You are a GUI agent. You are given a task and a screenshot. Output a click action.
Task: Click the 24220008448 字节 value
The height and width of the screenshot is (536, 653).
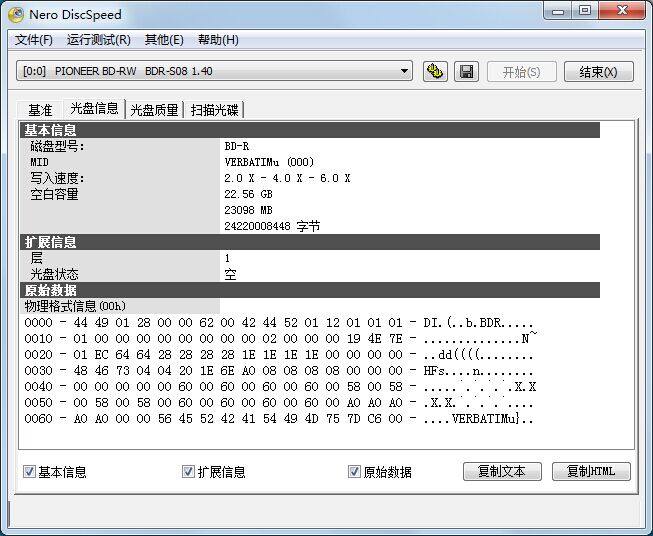pos(272,226)
